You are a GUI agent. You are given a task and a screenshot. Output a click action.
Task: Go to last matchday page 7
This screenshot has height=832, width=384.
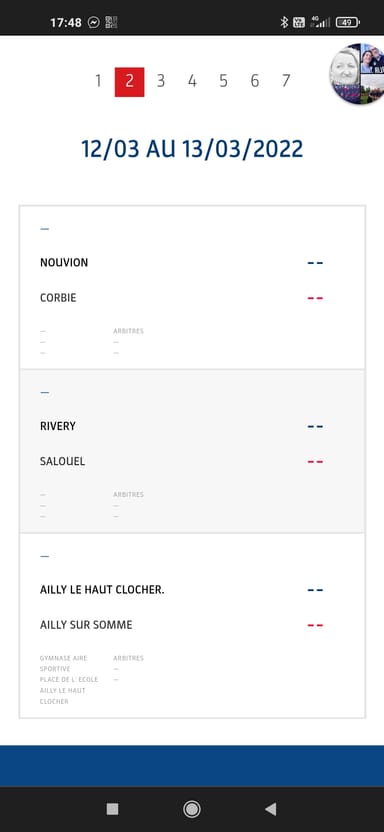click(x=286, y=81)
